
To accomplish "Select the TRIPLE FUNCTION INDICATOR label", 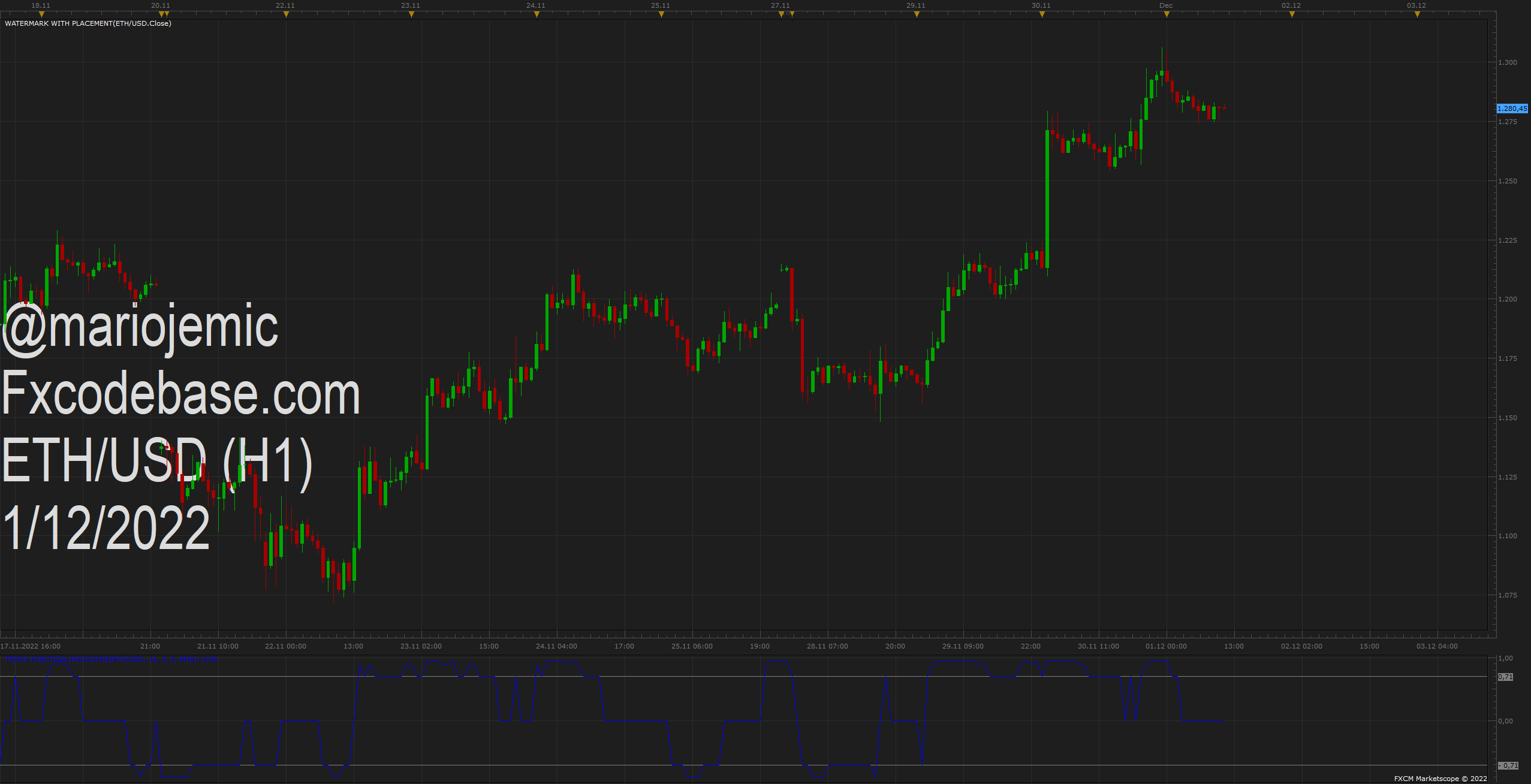I will click(111, 659).
